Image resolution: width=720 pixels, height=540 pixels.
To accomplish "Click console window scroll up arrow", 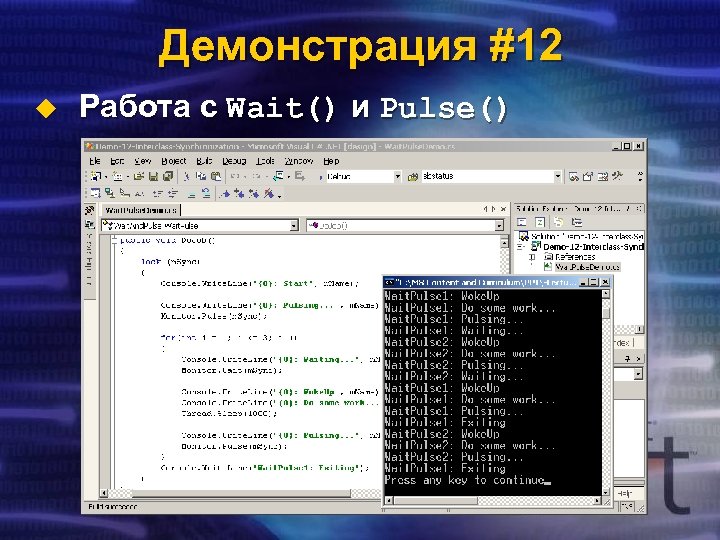I will (x=606, y=294).
